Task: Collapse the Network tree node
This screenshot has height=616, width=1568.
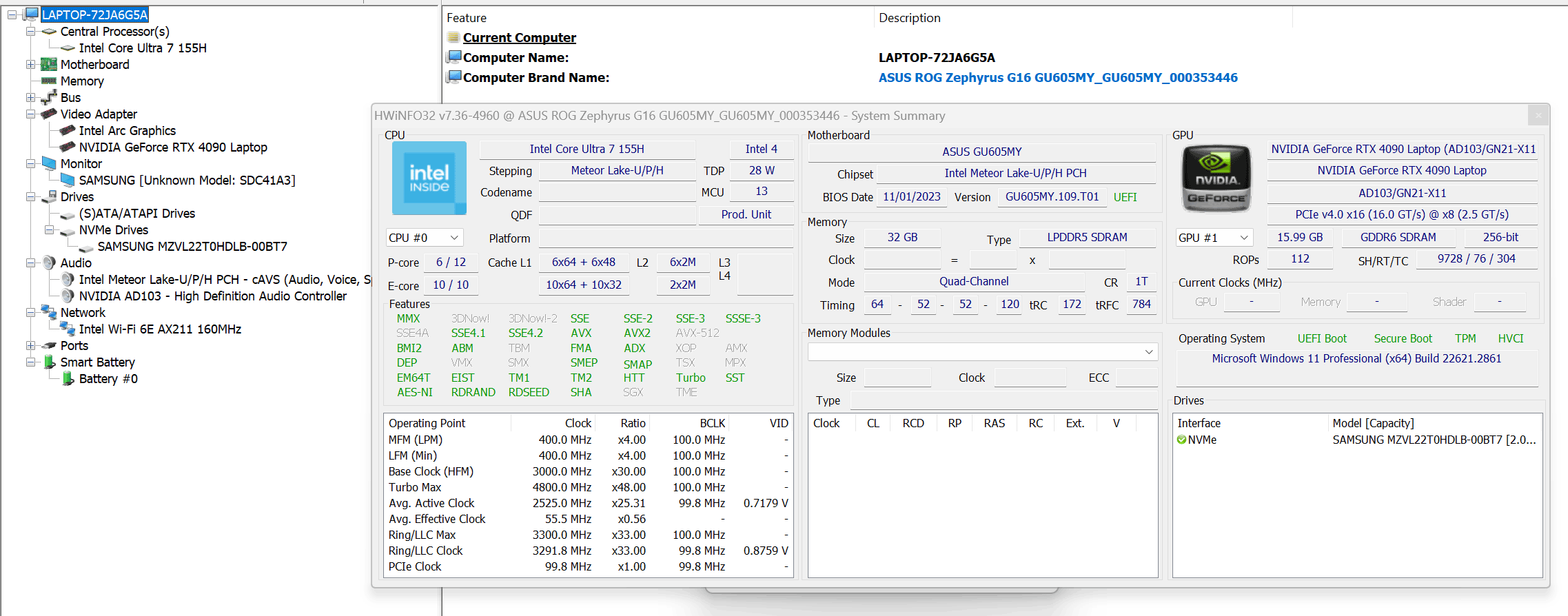Action: (x=30, y=312)
